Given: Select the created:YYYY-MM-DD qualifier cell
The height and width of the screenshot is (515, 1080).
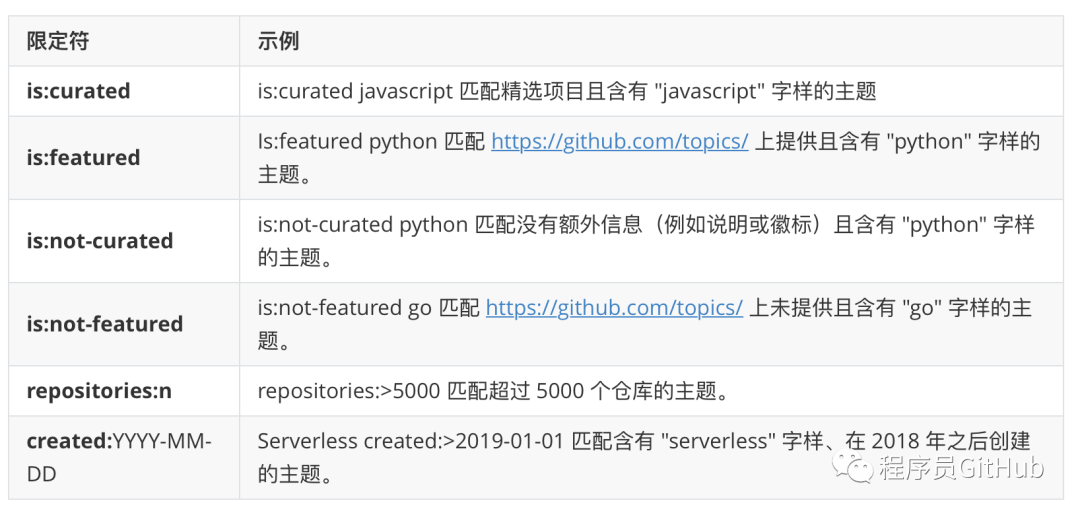Looking at the screenshot, I should (x=119, y=457).
